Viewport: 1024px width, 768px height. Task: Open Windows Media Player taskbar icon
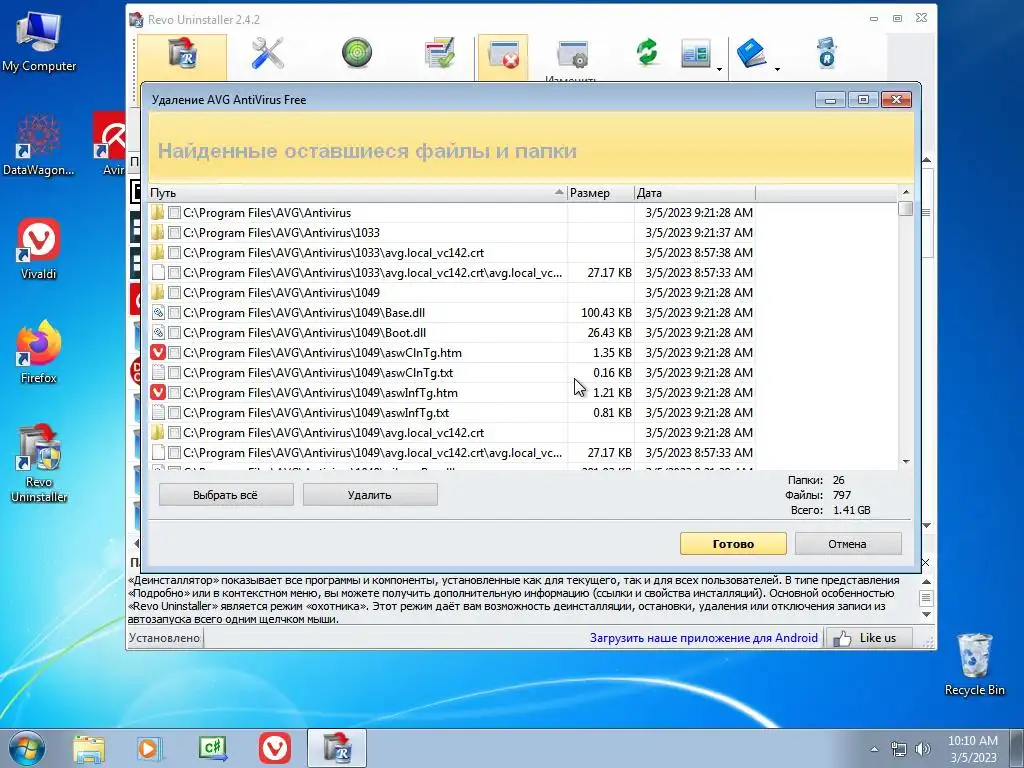[x=150, y=748]
